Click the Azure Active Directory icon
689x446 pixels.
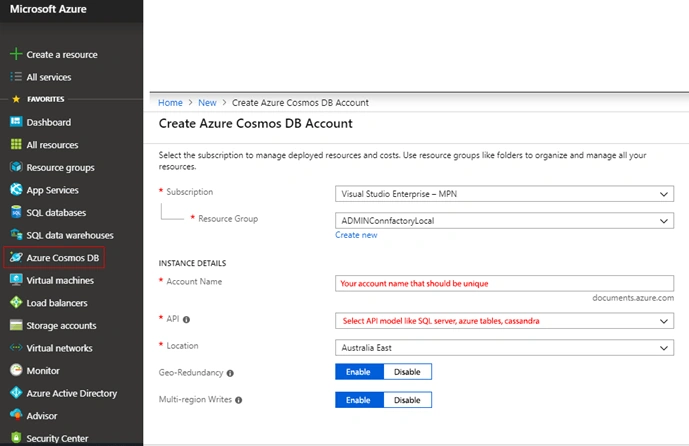(16, 393)
